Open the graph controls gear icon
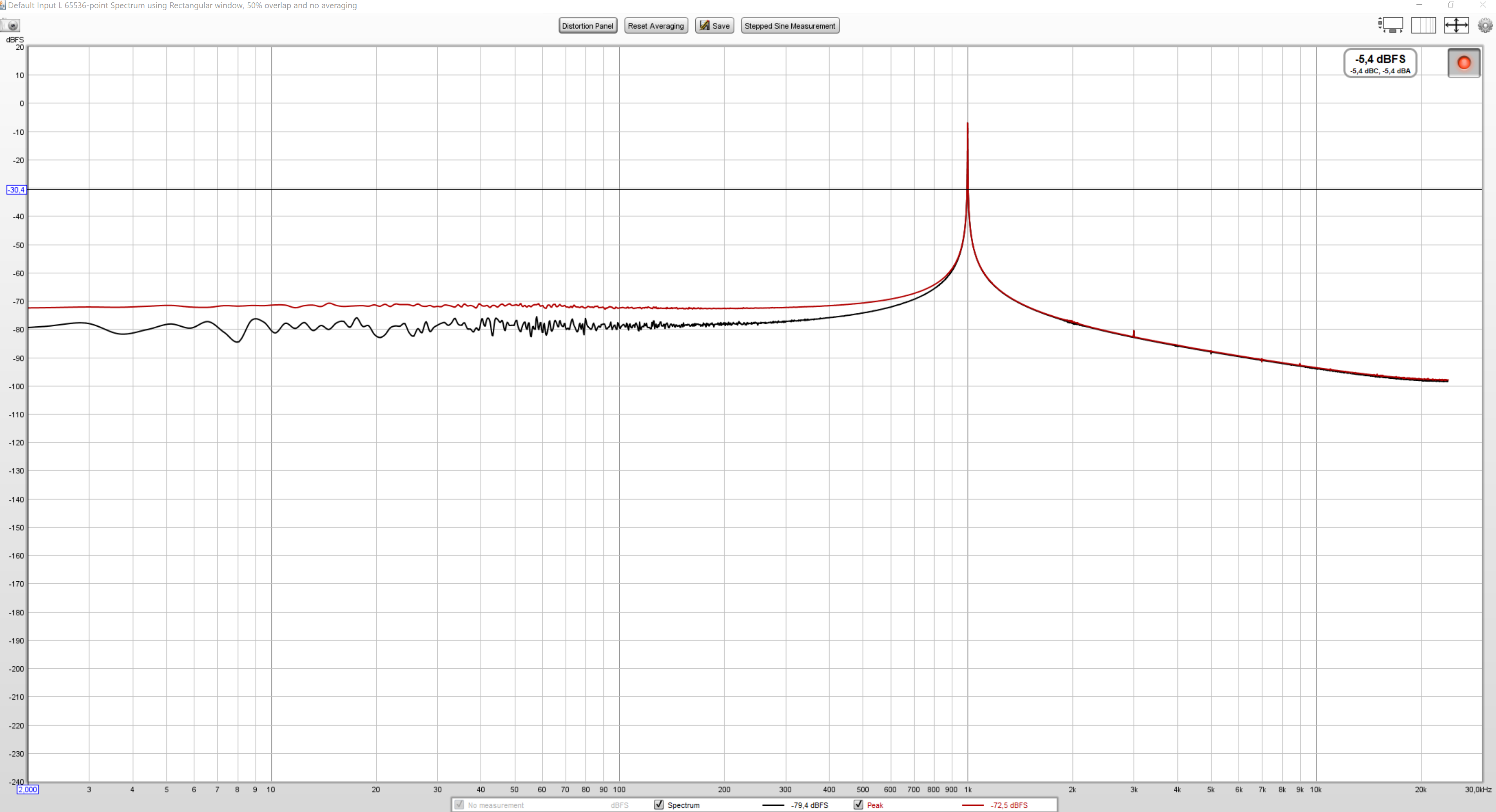Viewport: 1496px width, 812px height. [x=1485, y=25]
